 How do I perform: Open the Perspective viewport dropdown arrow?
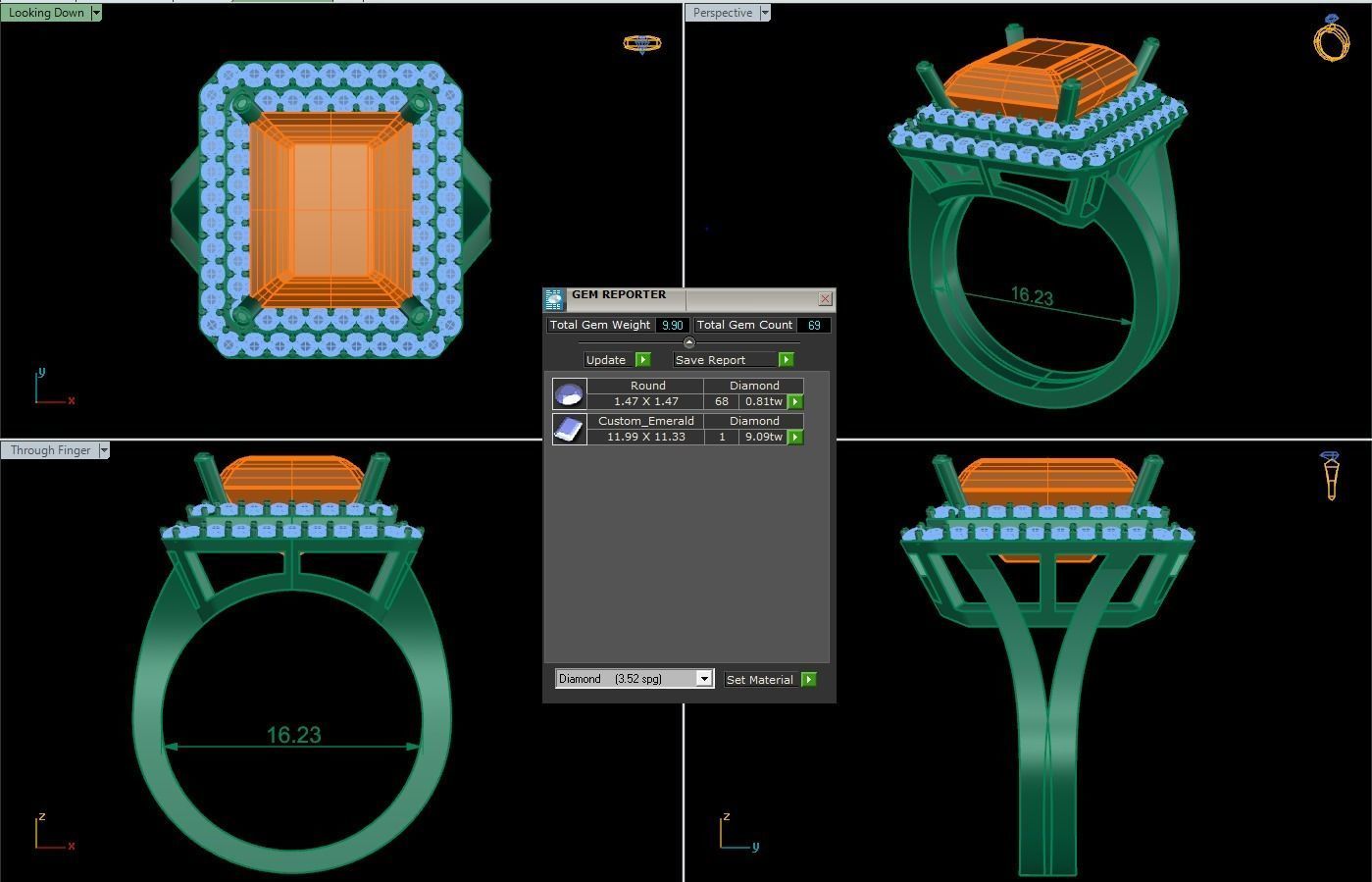(x=765, y=13)
